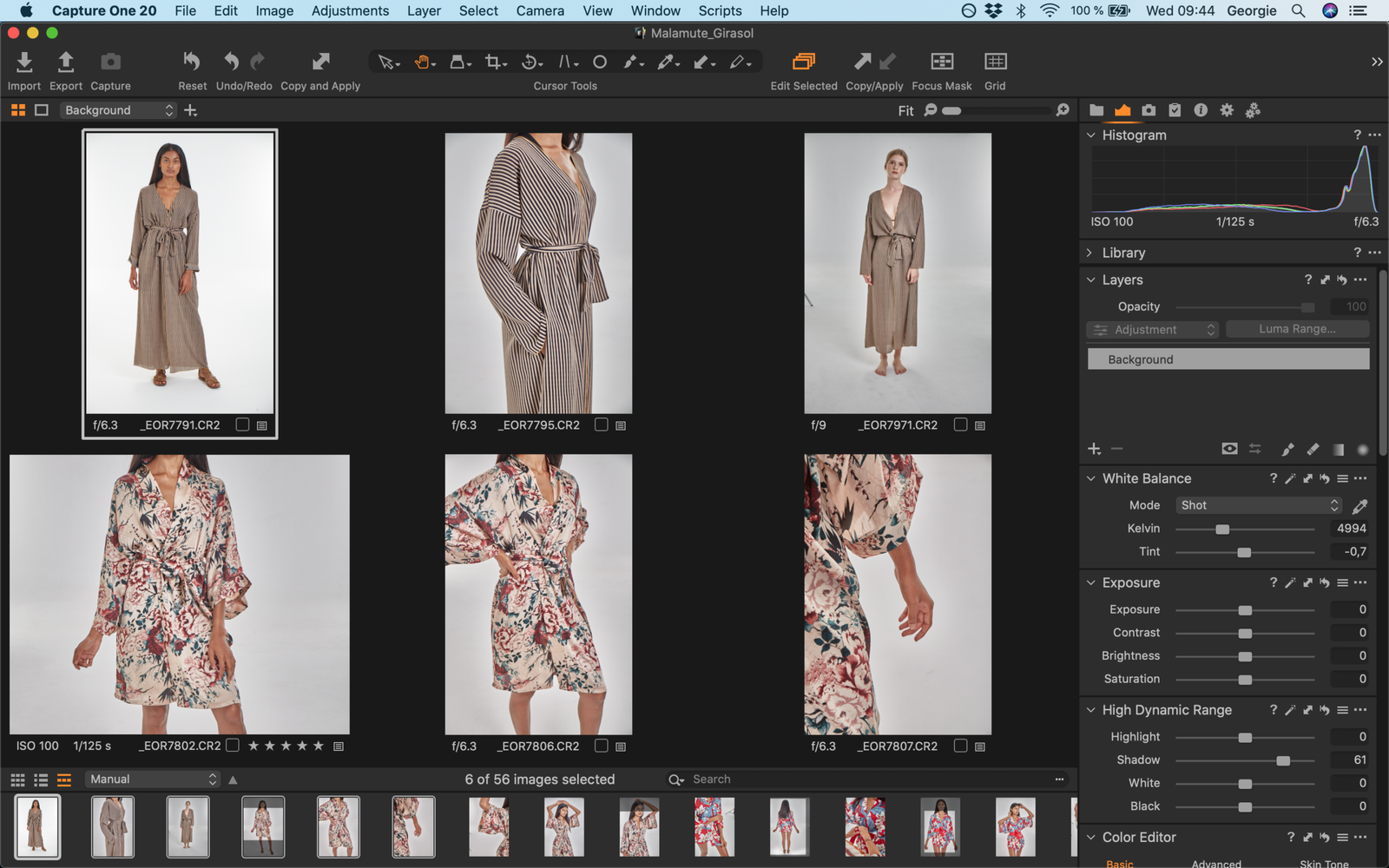Open the Adjustments menu
1389x868 pixels.
point(350,10)
